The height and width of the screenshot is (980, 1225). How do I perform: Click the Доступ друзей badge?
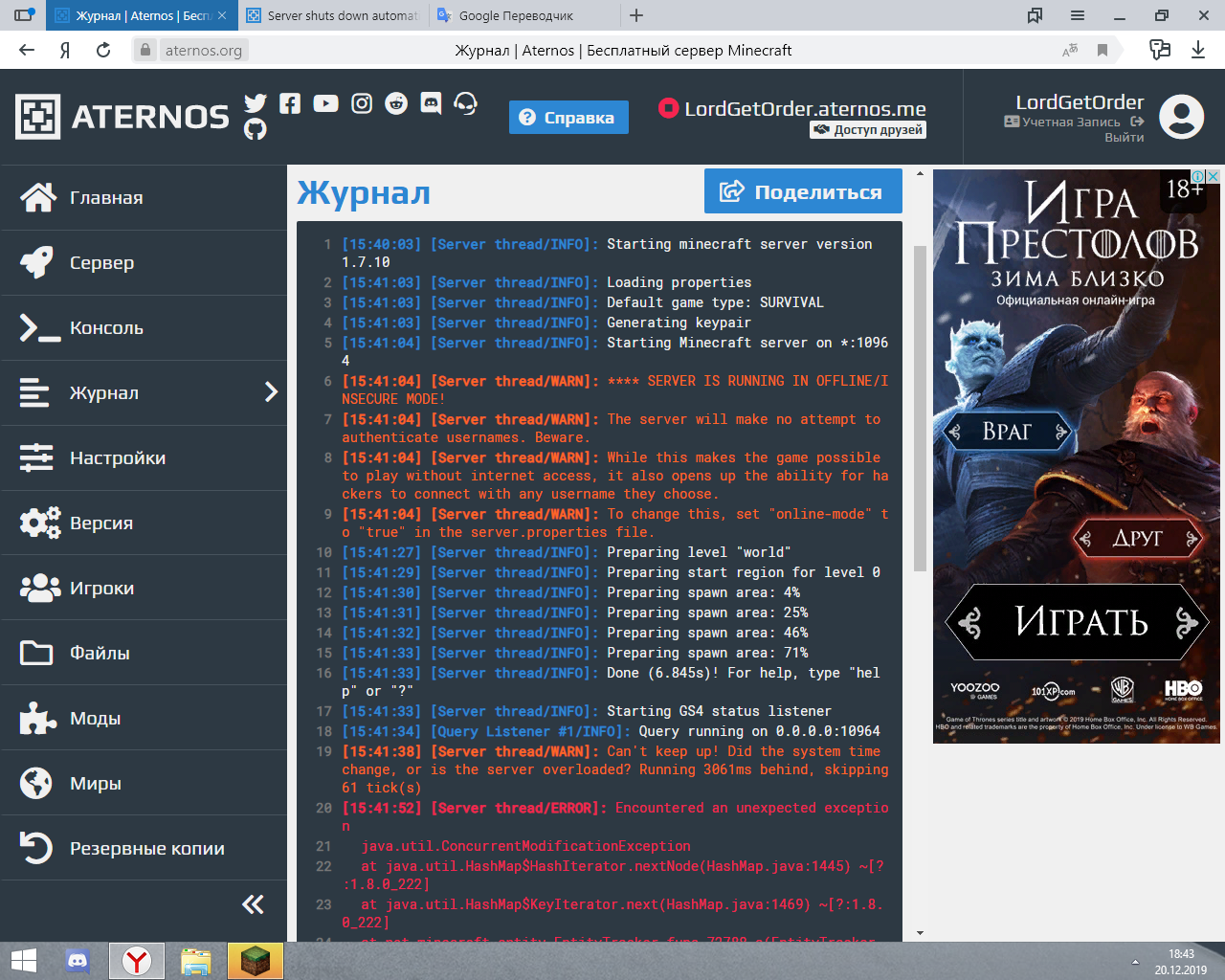[x=868, y=130]
